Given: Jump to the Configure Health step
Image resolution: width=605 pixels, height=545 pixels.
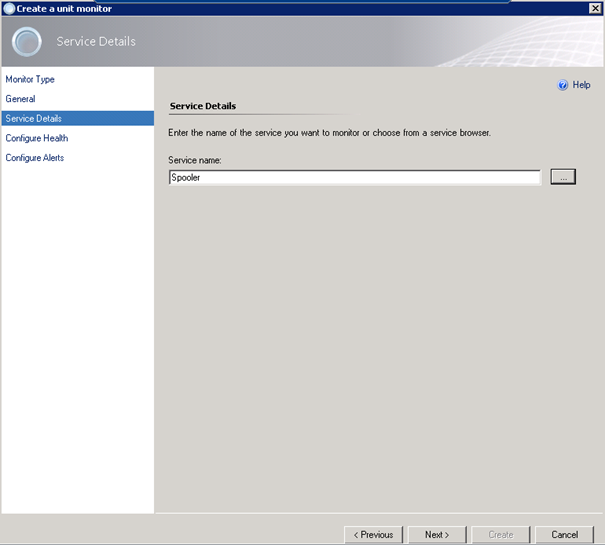Looking at the screenshot, I should pyautogui.click(x=37, y=138).
